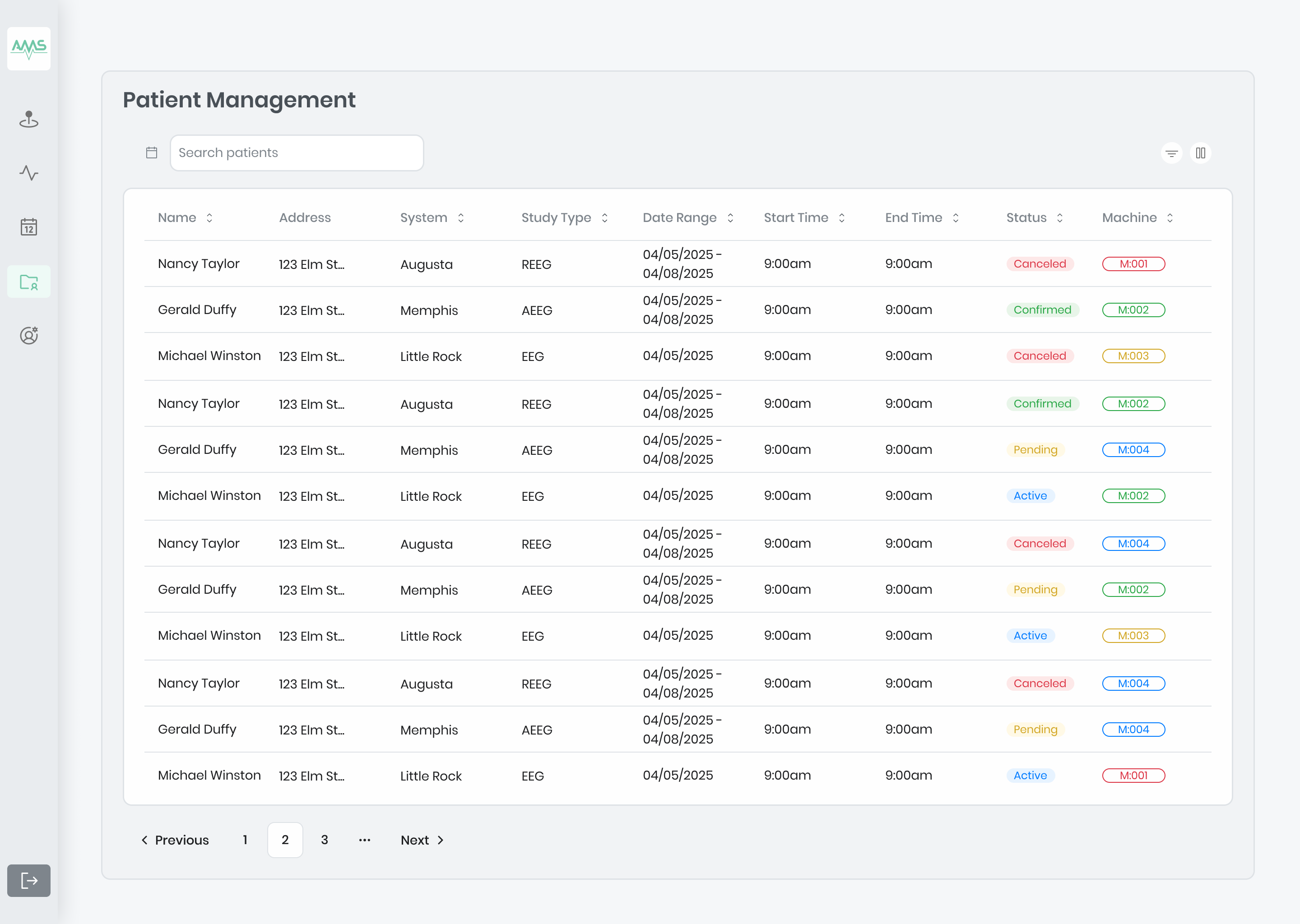The width and height of the screenshot is (1300, 924).
Task: Open the user settings sidebar icon
Action: tap(28, 335)
